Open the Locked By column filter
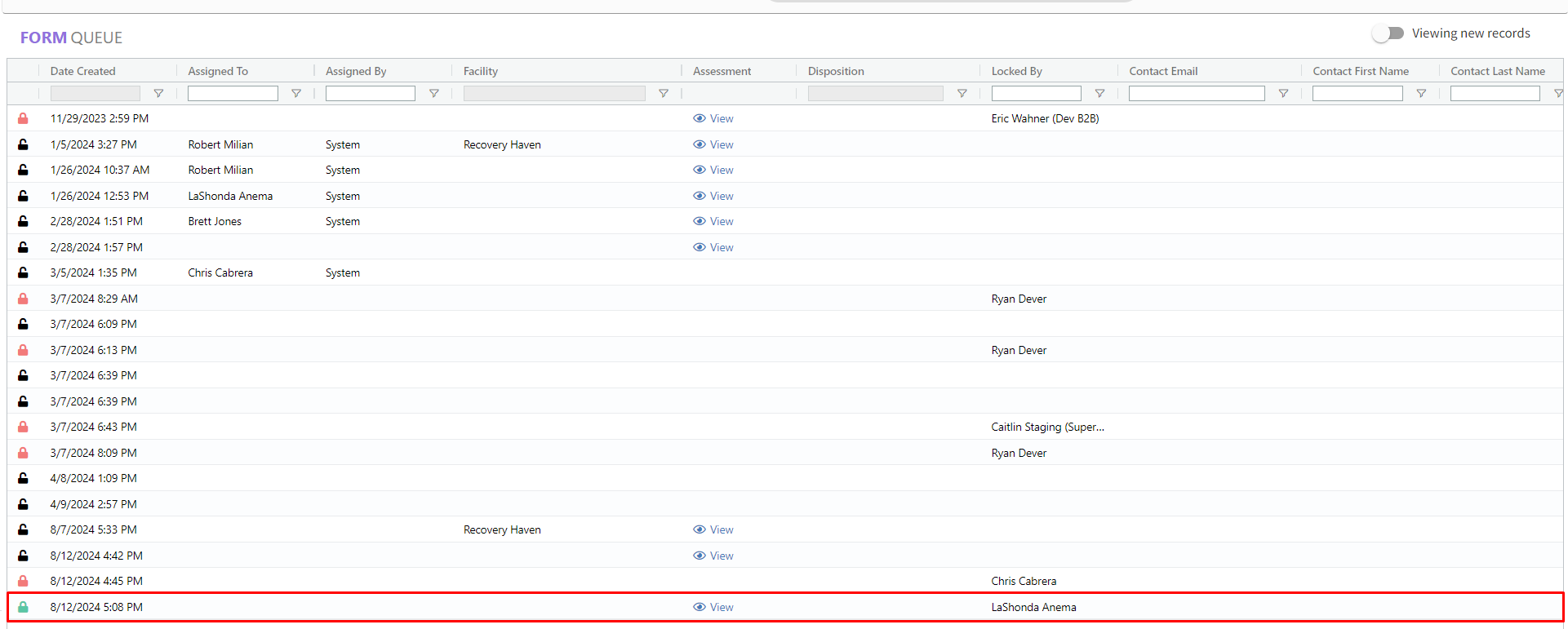Viewport: 1568px width, 629px height. tap(1099, 94)
